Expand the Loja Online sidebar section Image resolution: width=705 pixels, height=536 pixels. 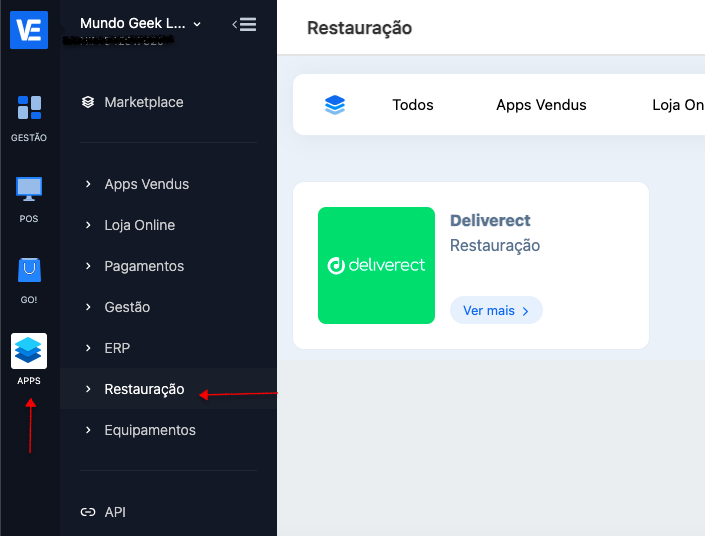click(x=139, y=225)
